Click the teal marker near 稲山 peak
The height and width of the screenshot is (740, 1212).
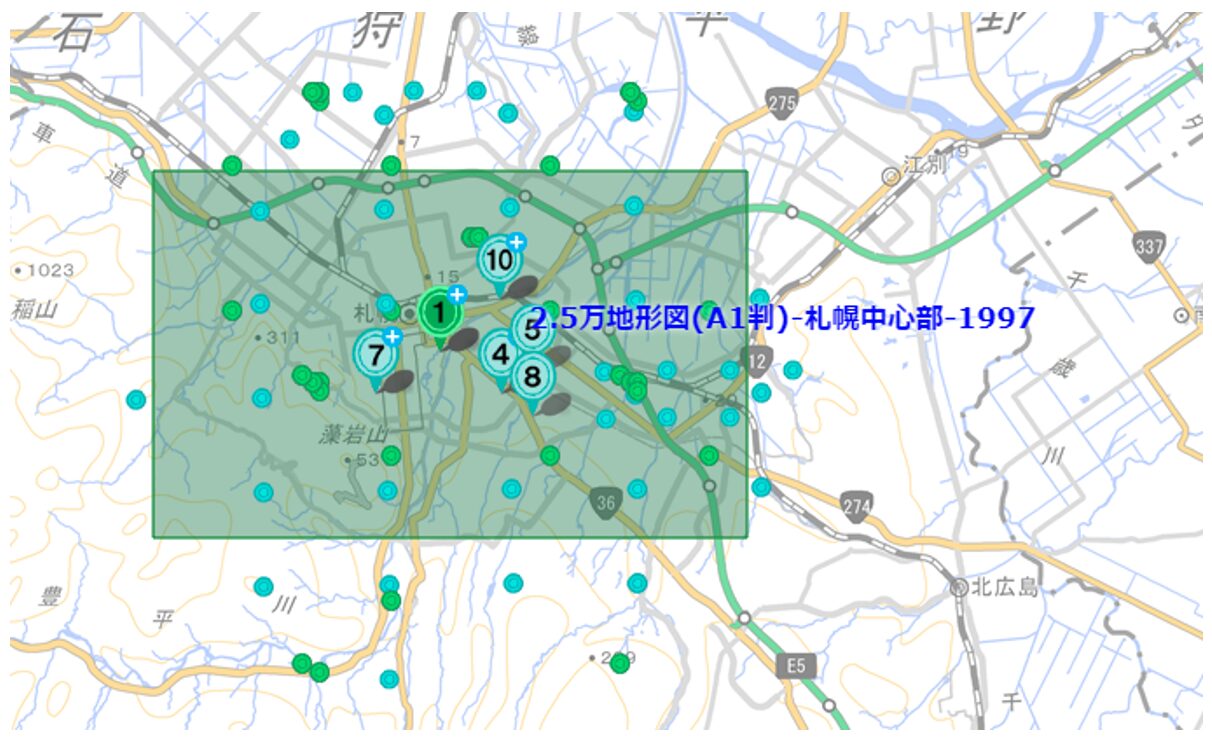coord(136,400)
